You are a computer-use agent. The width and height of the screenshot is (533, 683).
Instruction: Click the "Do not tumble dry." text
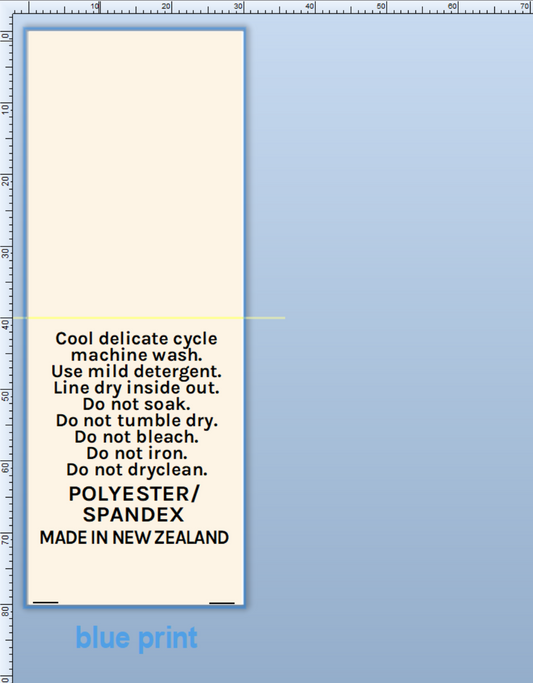(x=136, y=421)
